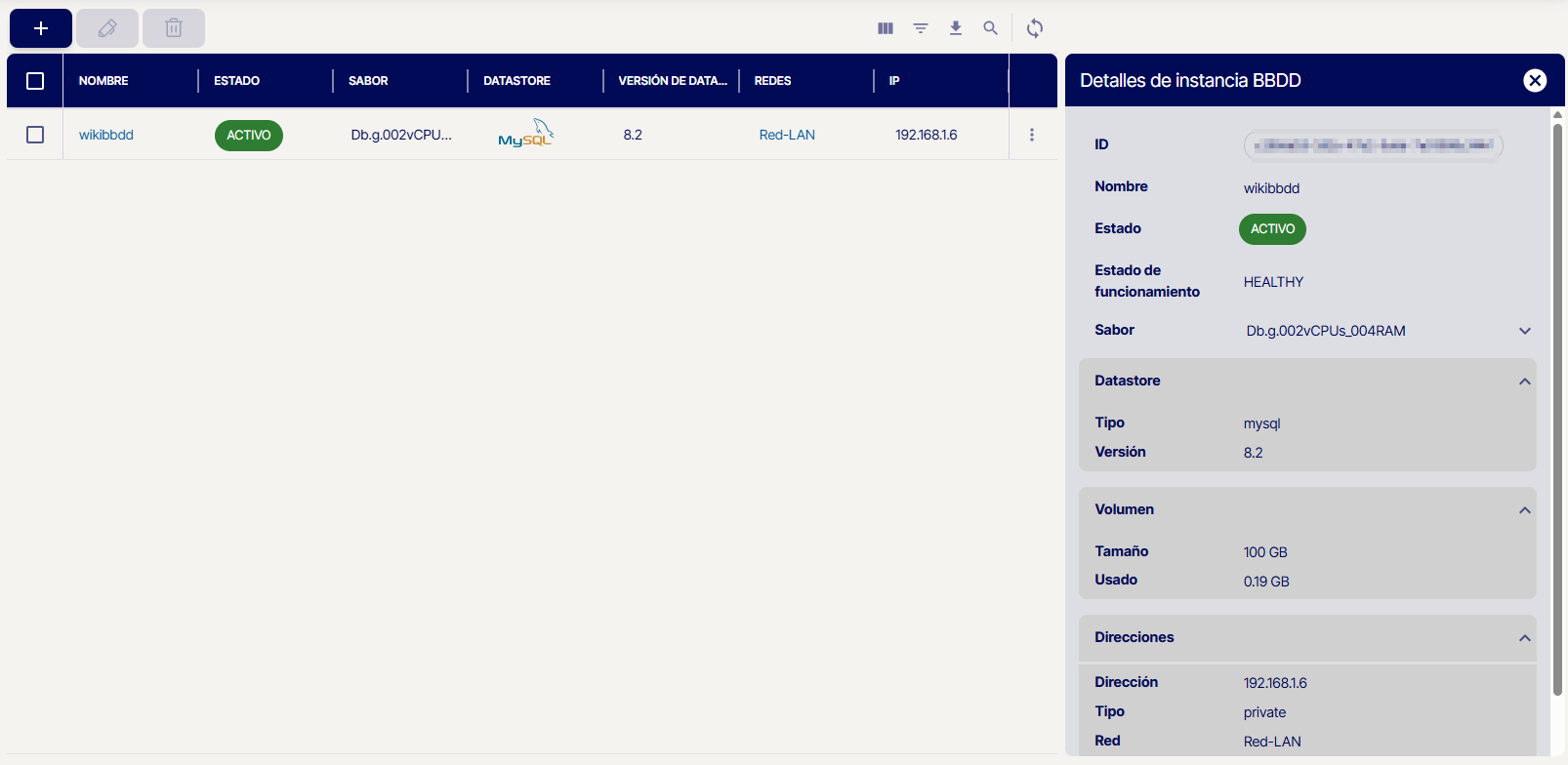Sort by the ESTADO column header
Viewport: 1568px width, 765px height.
[x=236, y=81]
